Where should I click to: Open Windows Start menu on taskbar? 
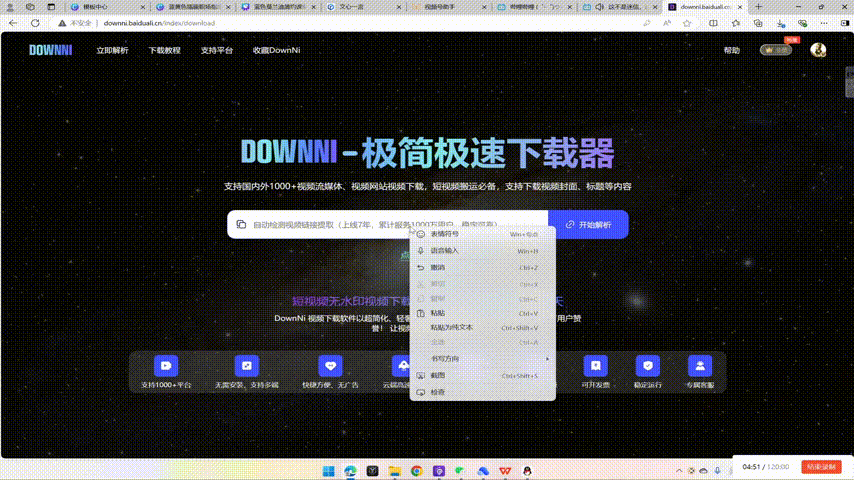327,470
